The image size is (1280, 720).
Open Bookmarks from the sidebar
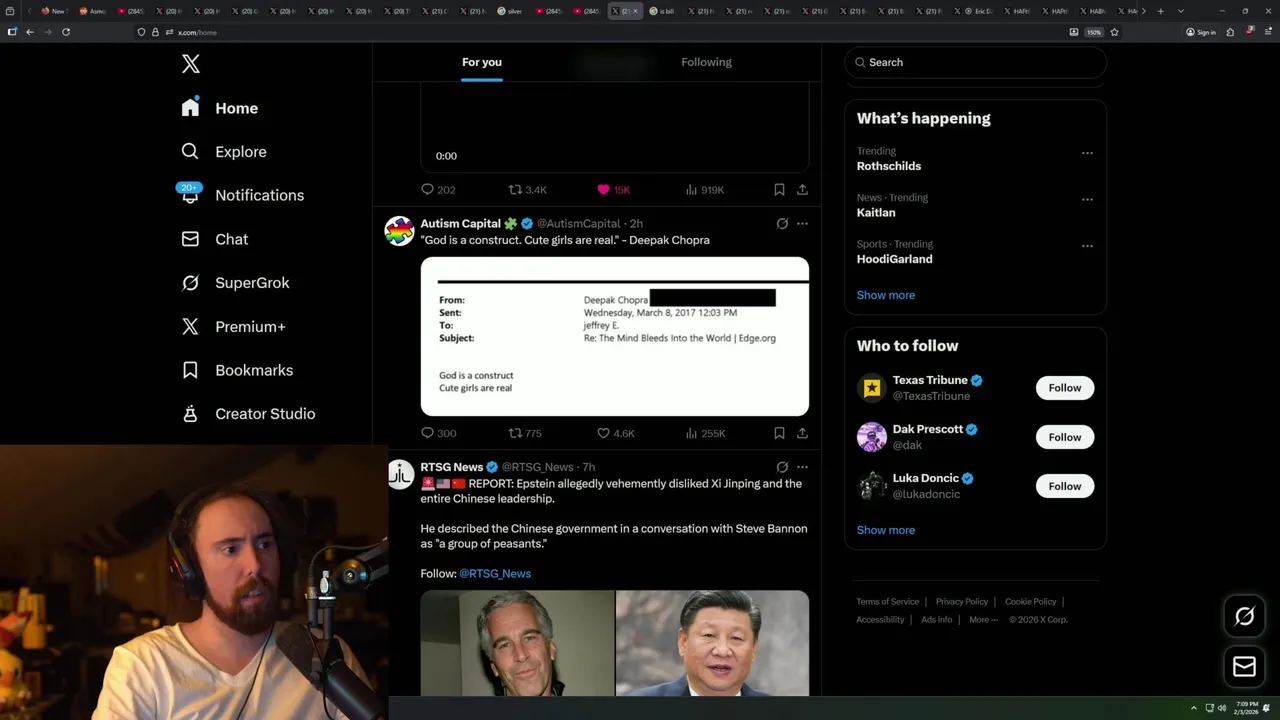pyautogui.click(x=238, y=370)
